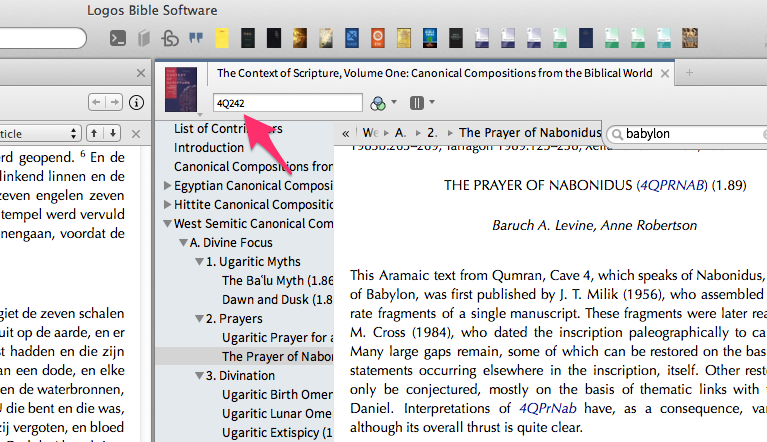Collapse 3. Divination section

200,376
